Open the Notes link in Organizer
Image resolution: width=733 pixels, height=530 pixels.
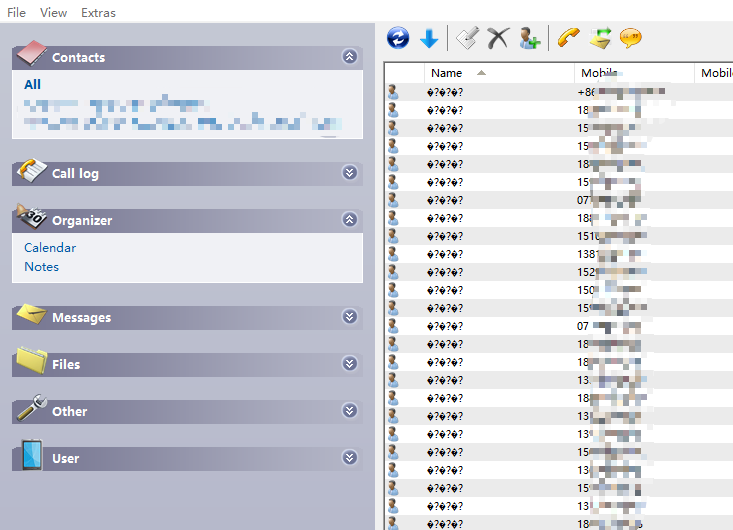point(41,267)
